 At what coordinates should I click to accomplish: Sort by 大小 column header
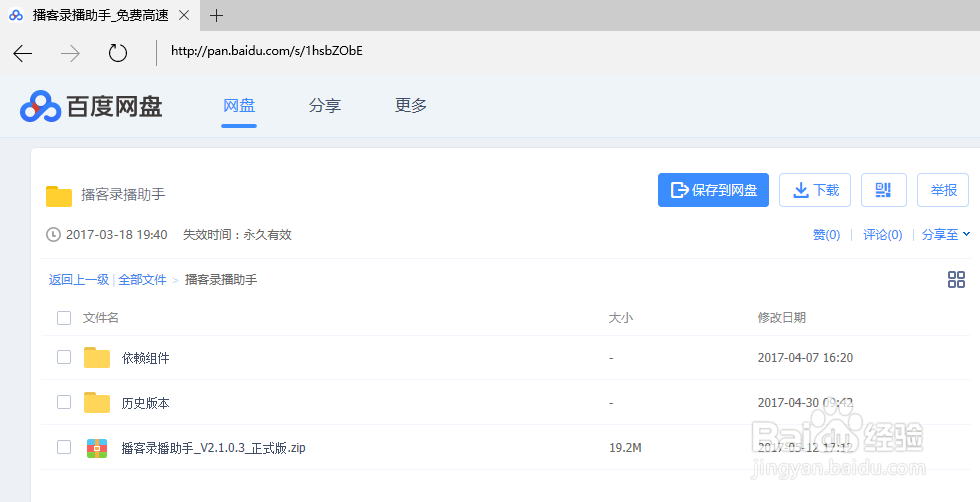coord(621,318)
